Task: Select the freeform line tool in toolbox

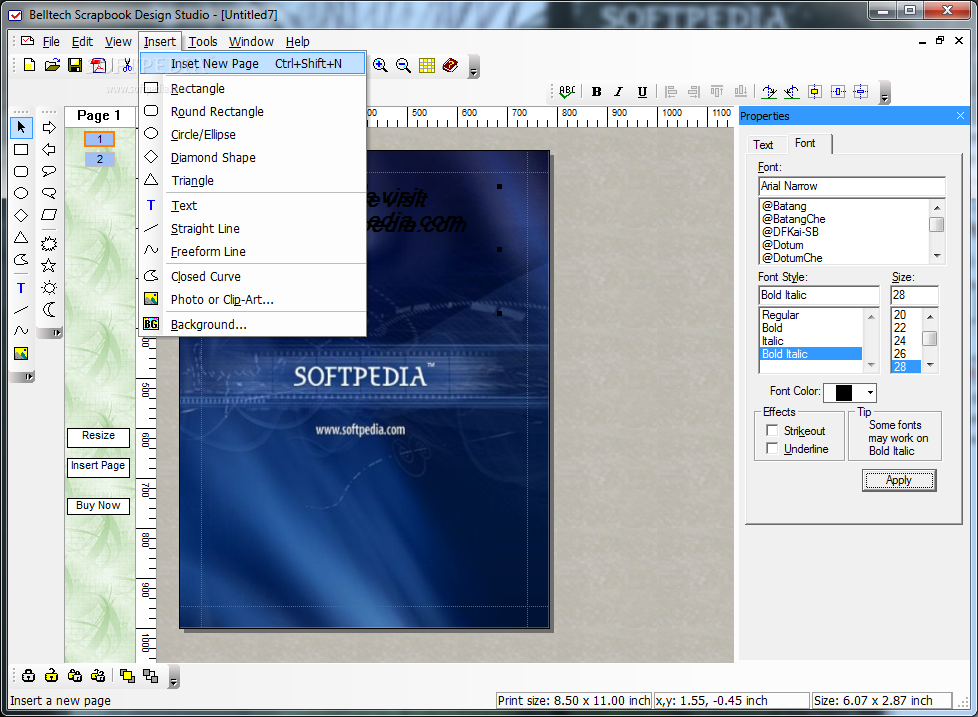Action: pos(21,330)
